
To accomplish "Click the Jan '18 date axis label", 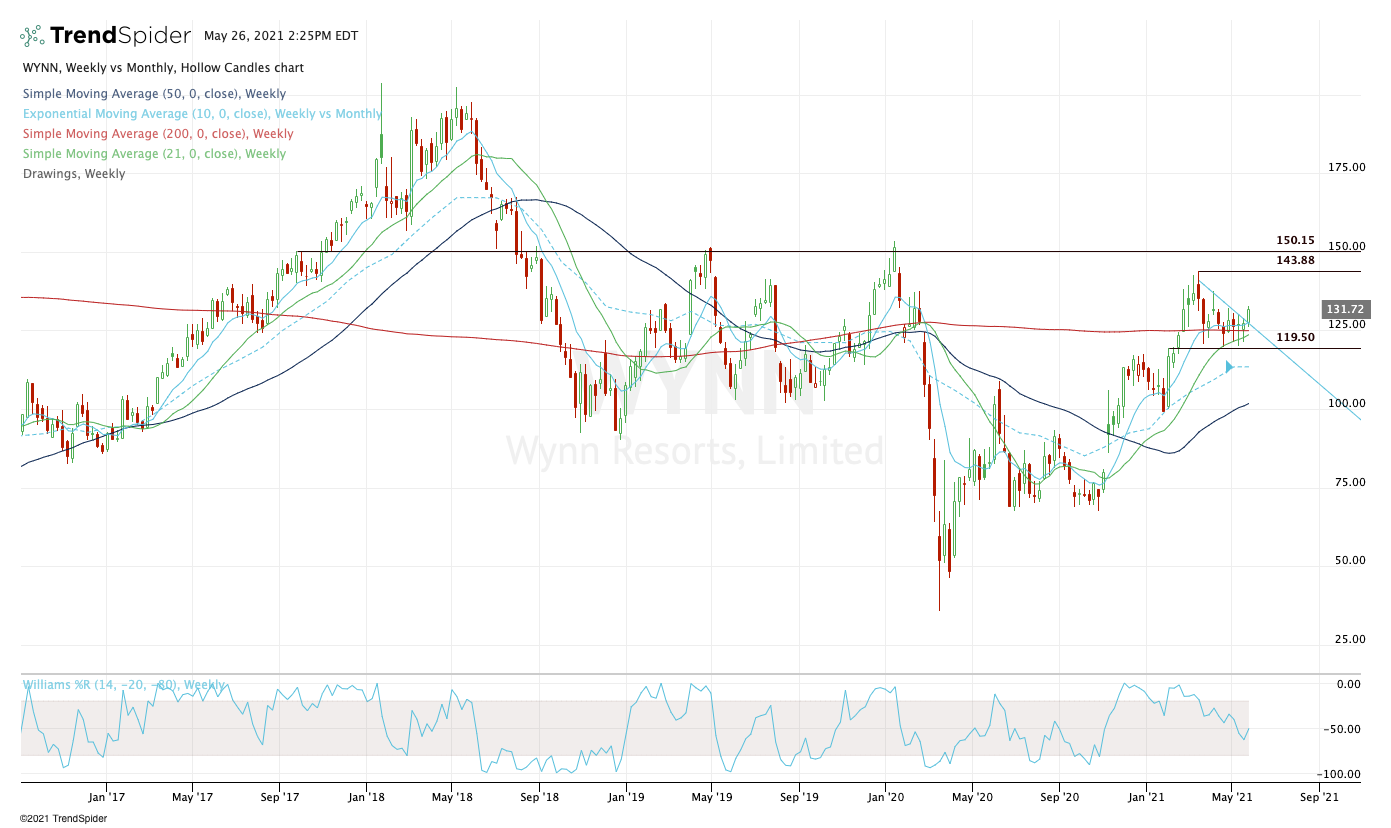I will point(366,797).
